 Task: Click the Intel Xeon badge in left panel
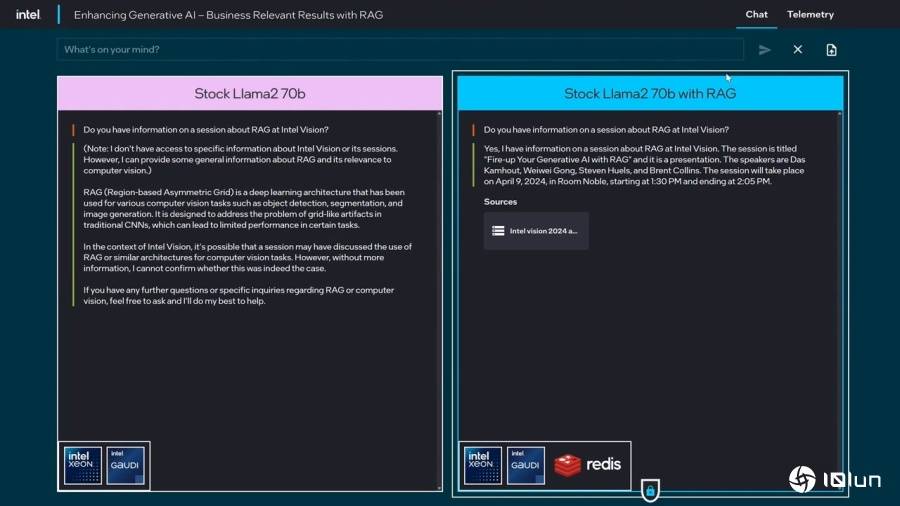click(83, 465)
